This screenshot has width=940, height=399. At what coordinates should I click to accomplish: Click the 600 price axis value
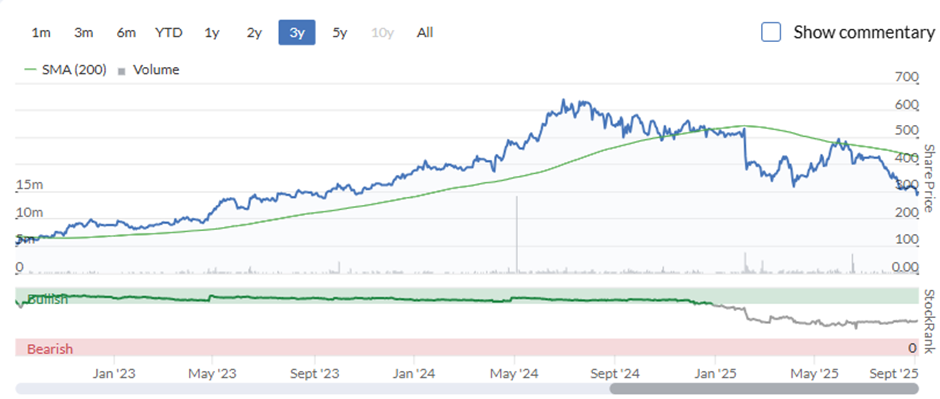click(x=906, y=104)
